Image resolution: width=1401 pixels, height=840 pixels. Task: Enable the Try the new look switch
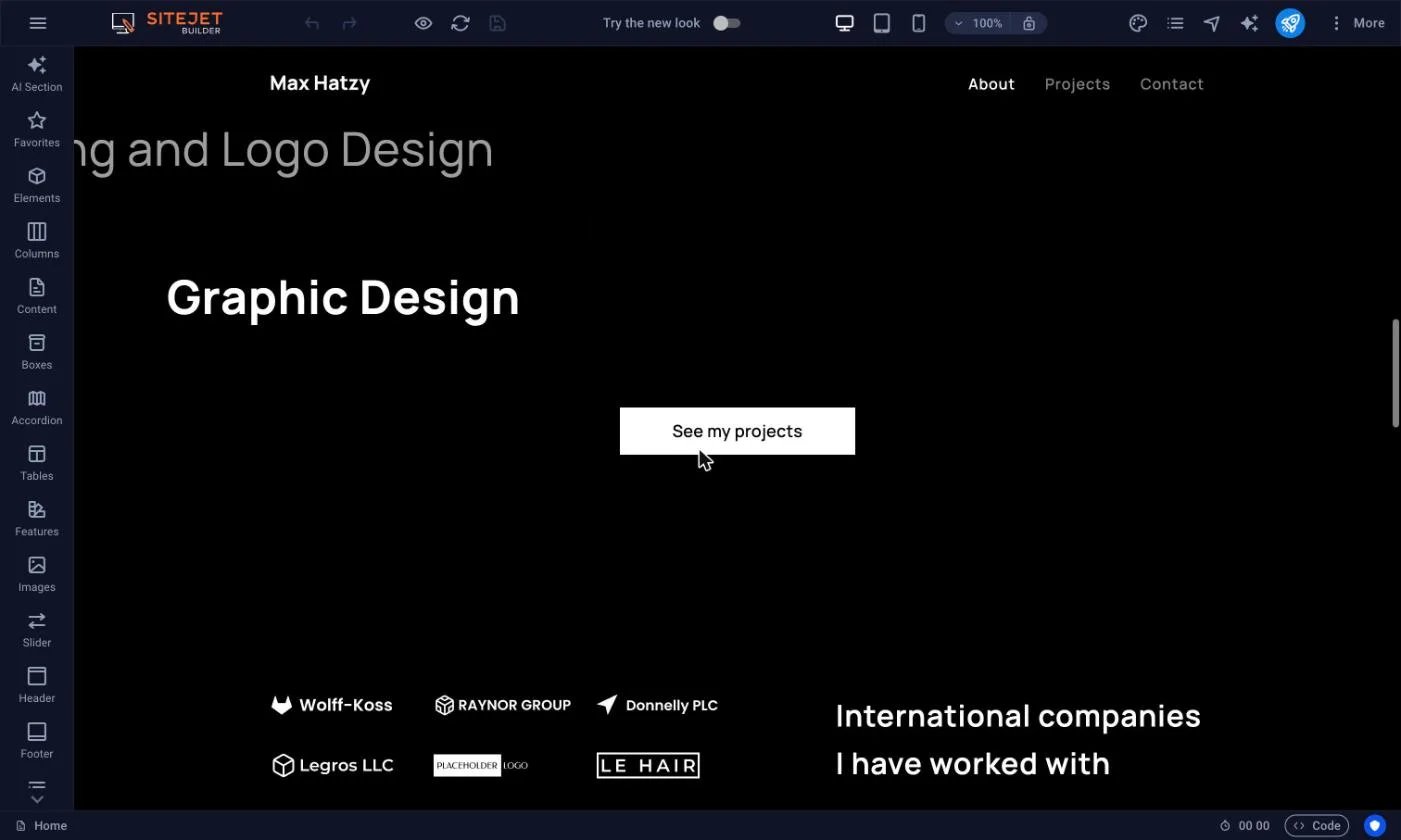727,23
